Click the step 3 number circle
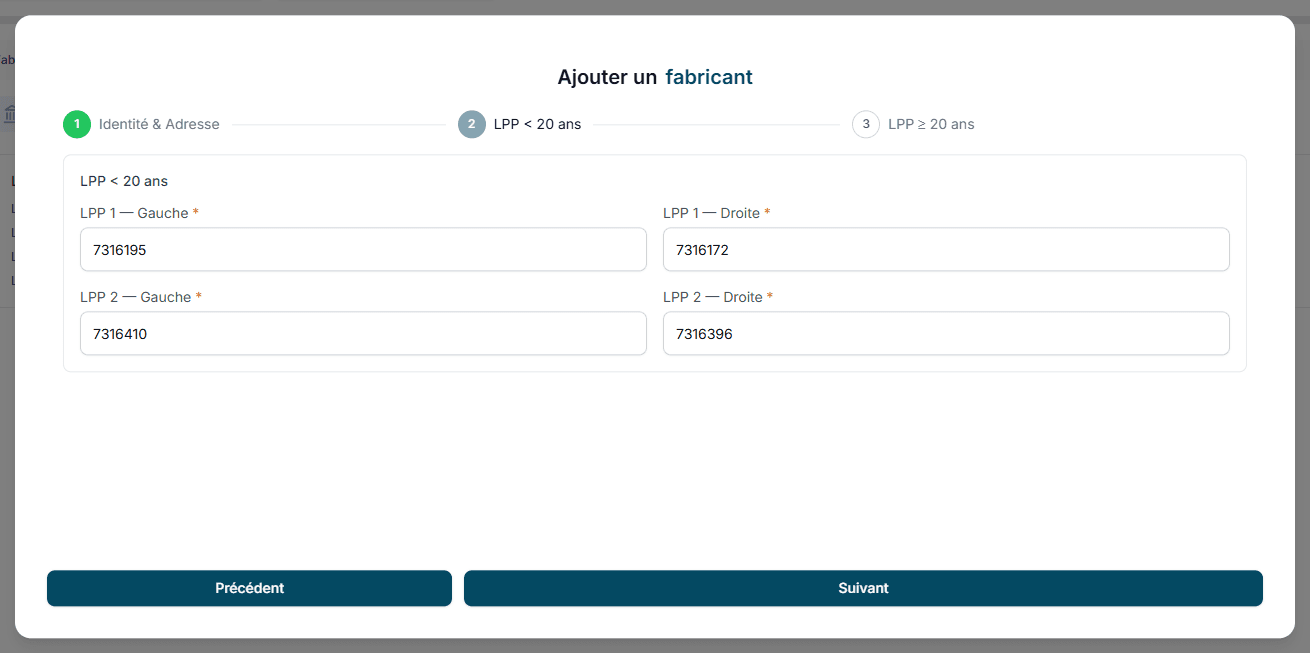Screen dimensions: 1310x653 point(866,124)
